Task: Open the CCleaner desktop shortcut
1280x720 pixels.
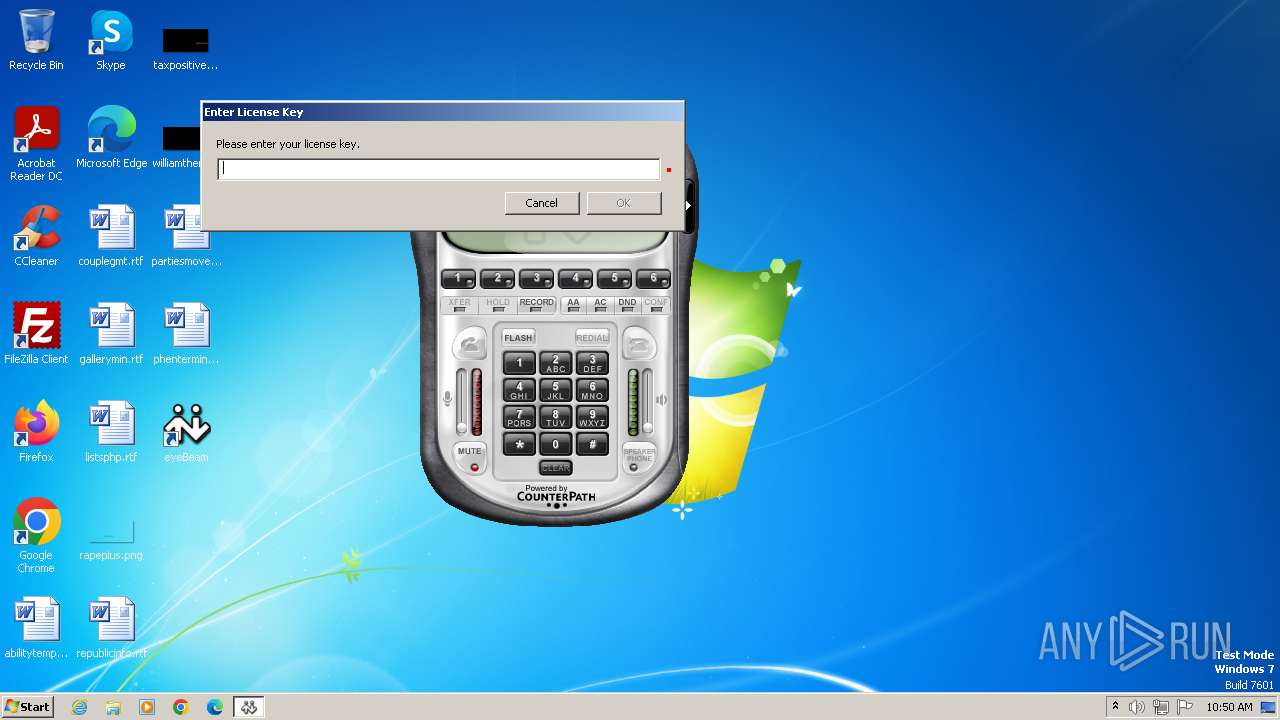Action: (36, 236)
